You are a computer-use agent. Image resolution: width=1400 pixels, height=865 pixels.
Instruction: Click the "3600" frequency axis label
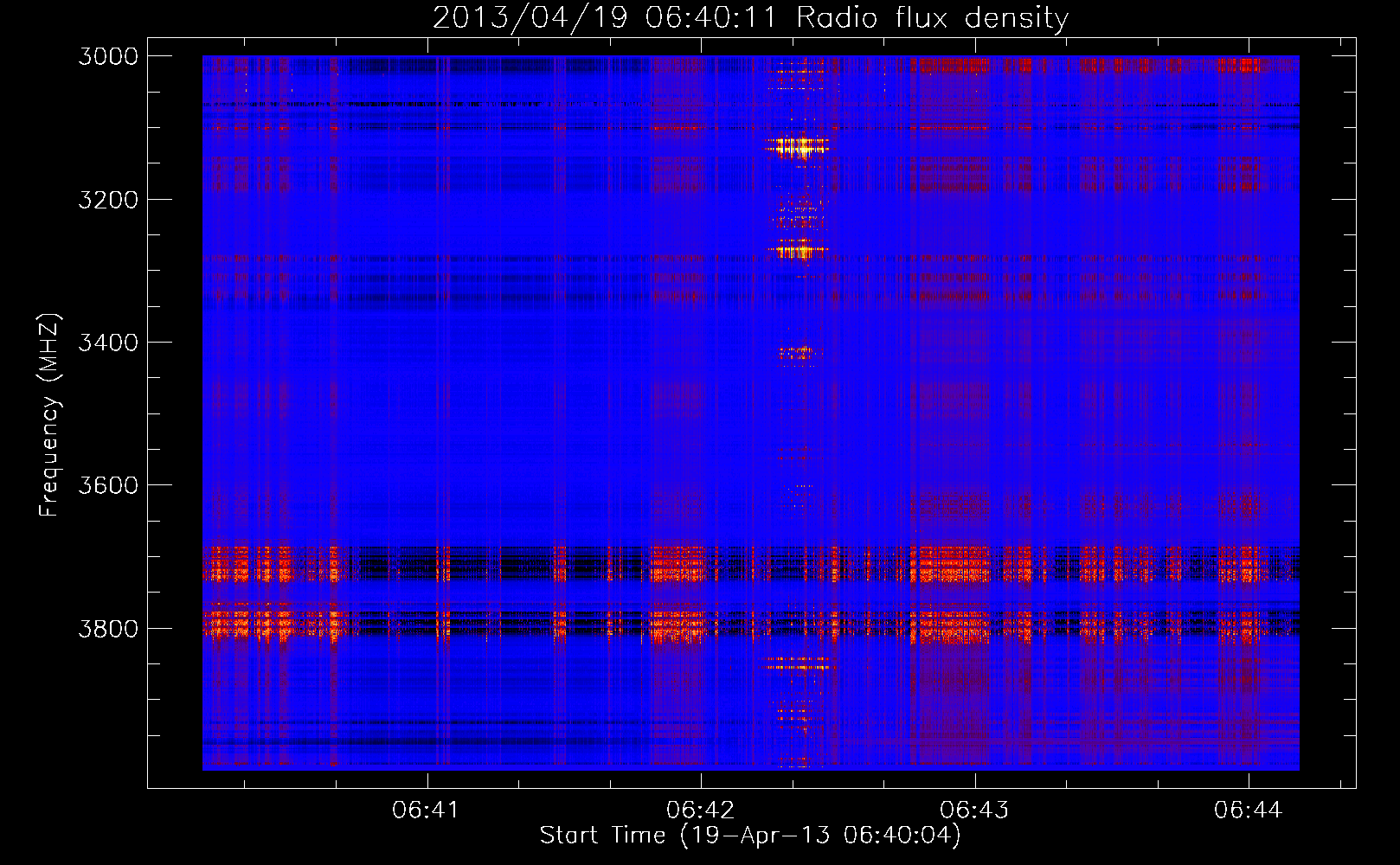(x=108, y=485)
